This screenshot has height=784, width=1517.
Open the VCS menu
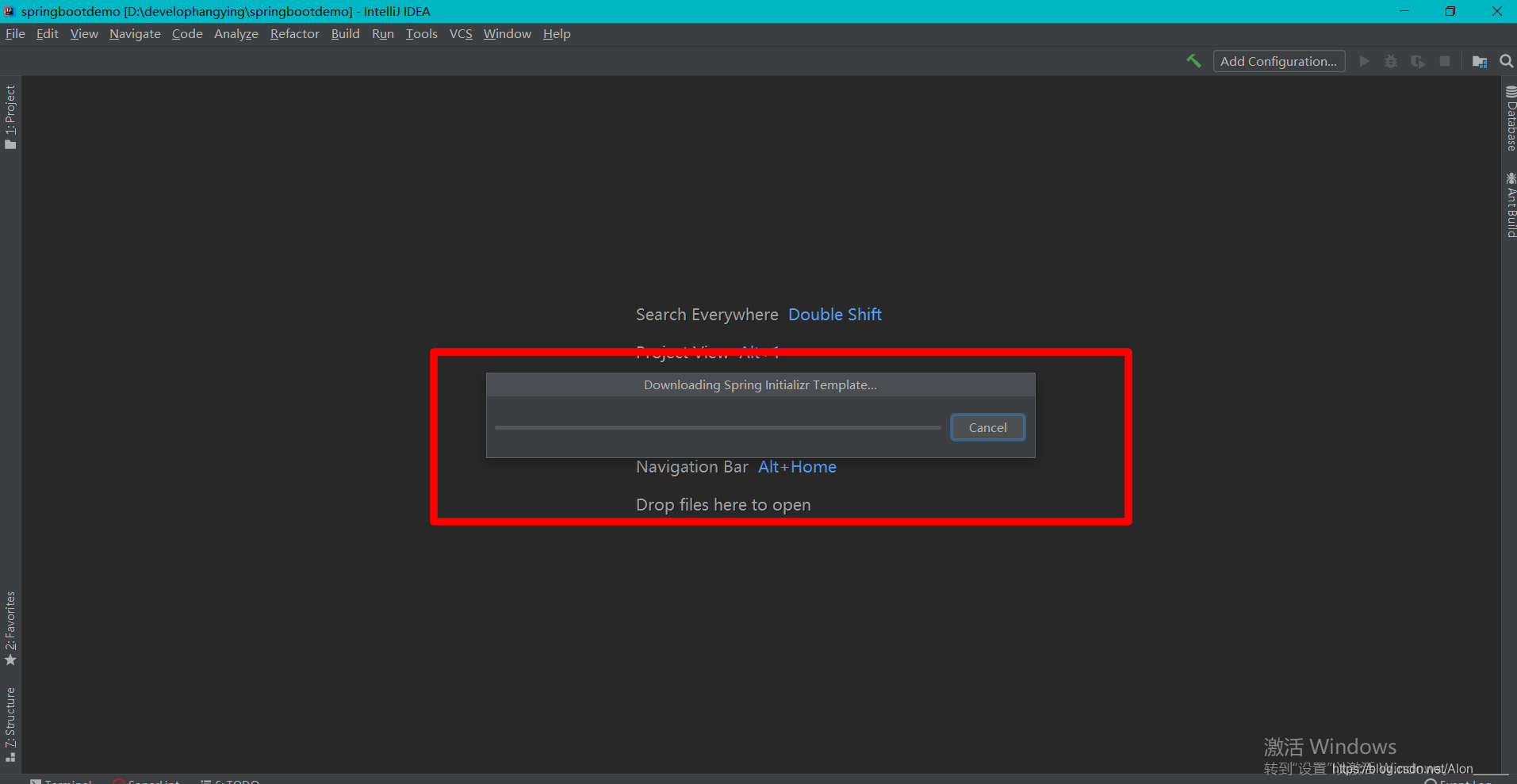pyautogui.click(x=461, y=33)
